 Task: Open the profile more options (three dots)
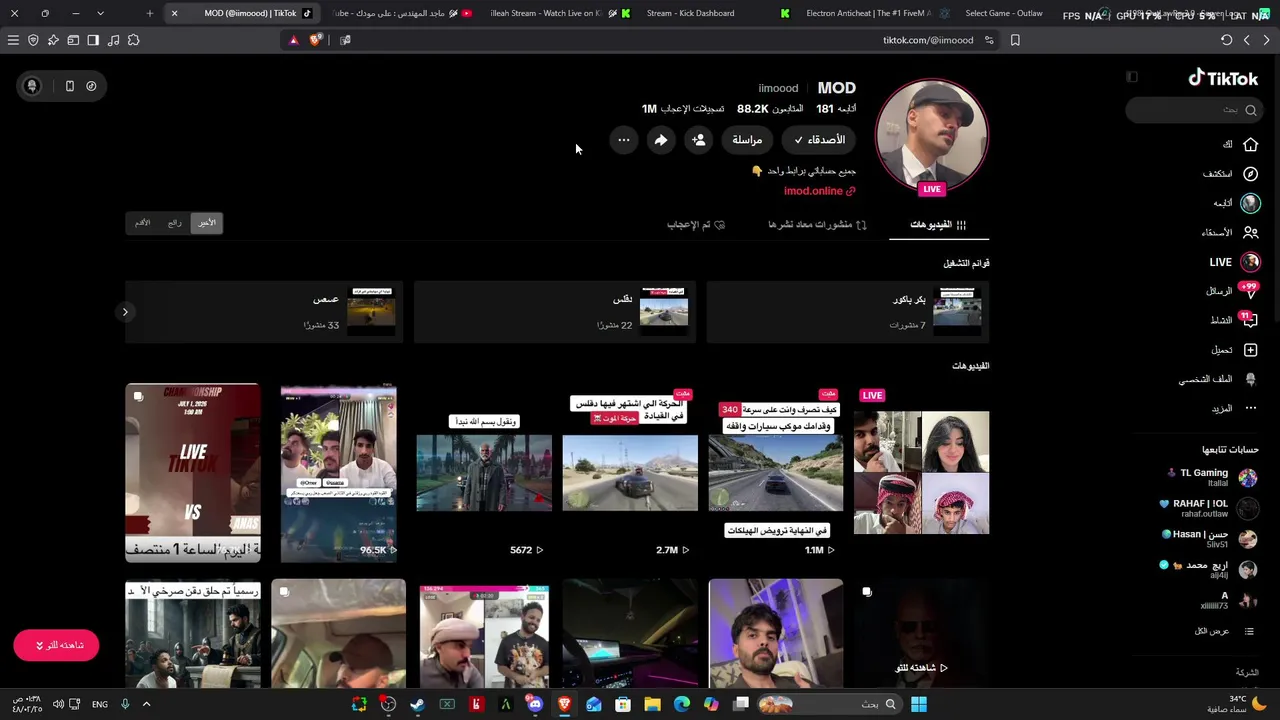pyautogui.click(x=624, y=140)
